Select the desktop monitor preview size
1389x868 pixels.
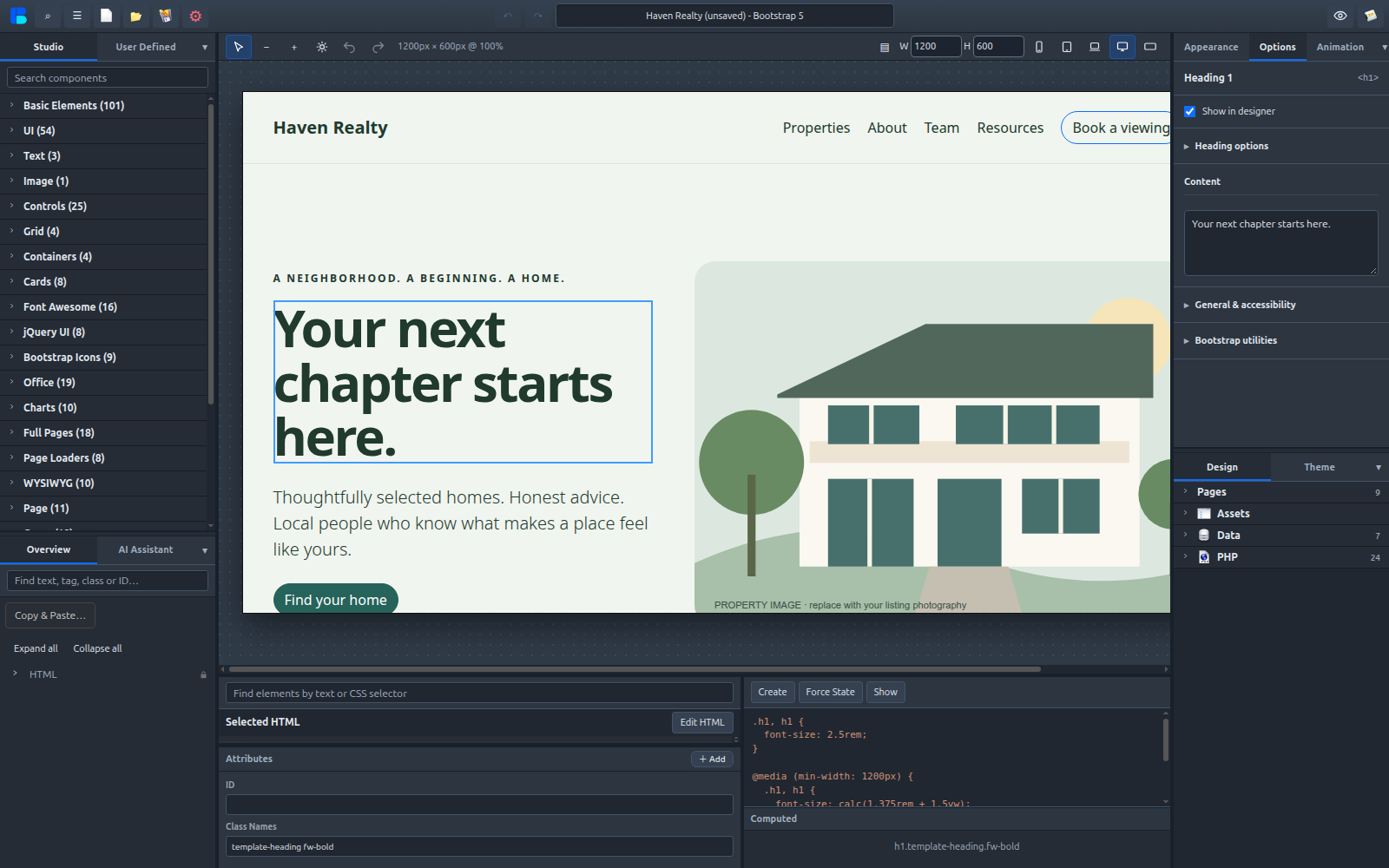click(x=1122, y=47)
